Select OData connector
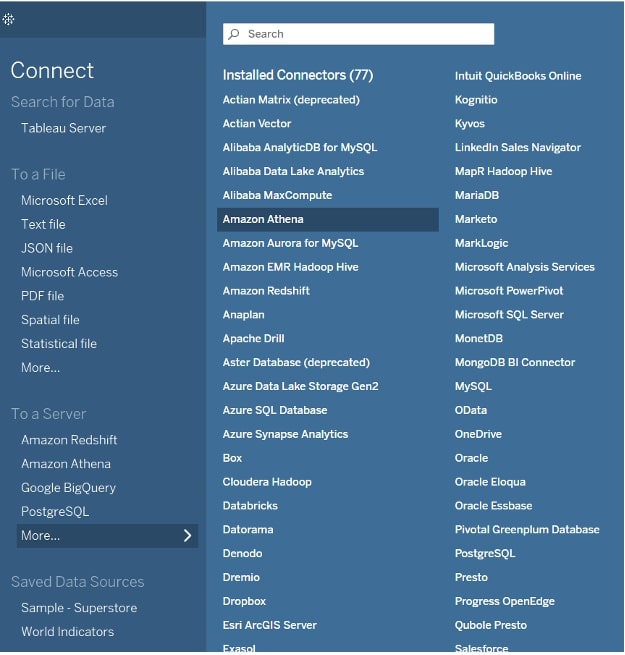 (x=471, y=410)
